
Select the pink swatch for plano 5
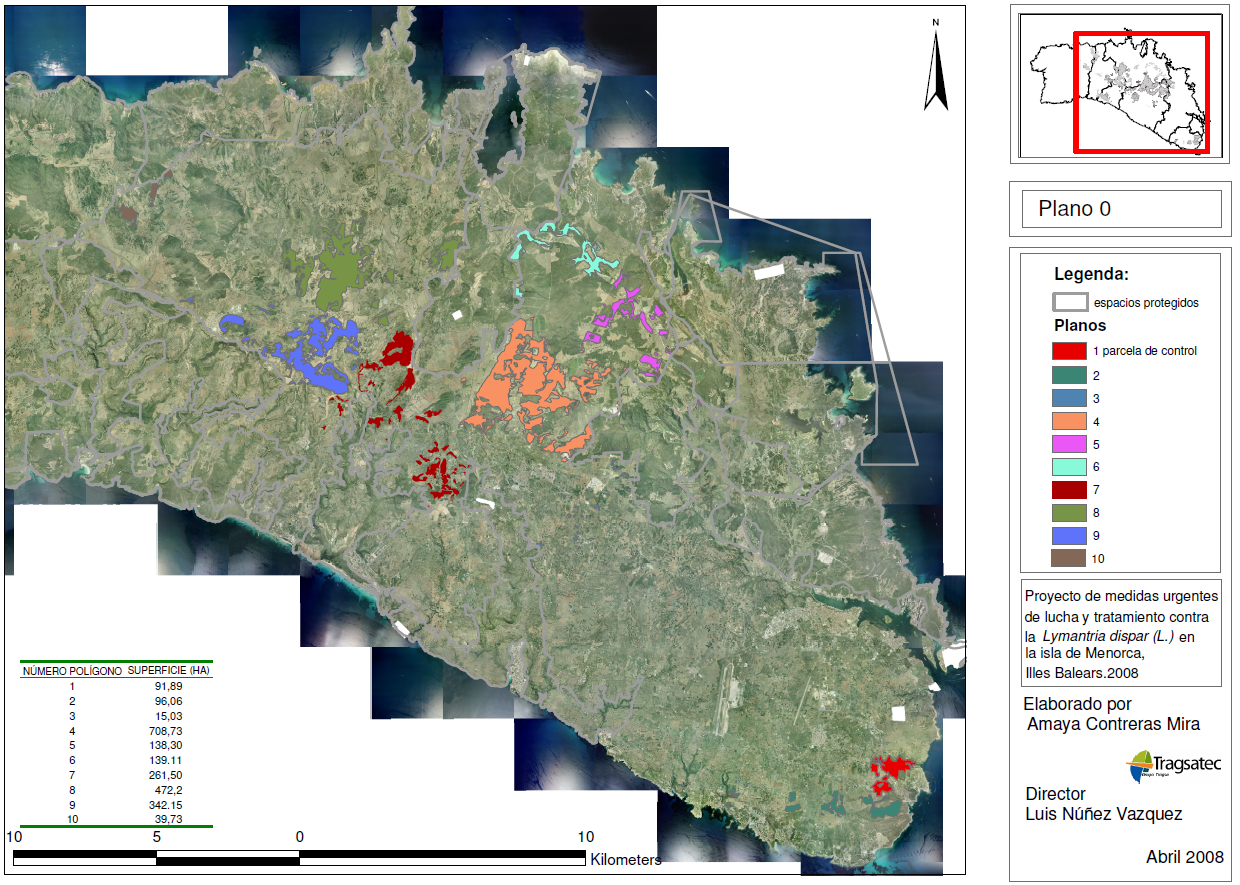[1069, 444]
